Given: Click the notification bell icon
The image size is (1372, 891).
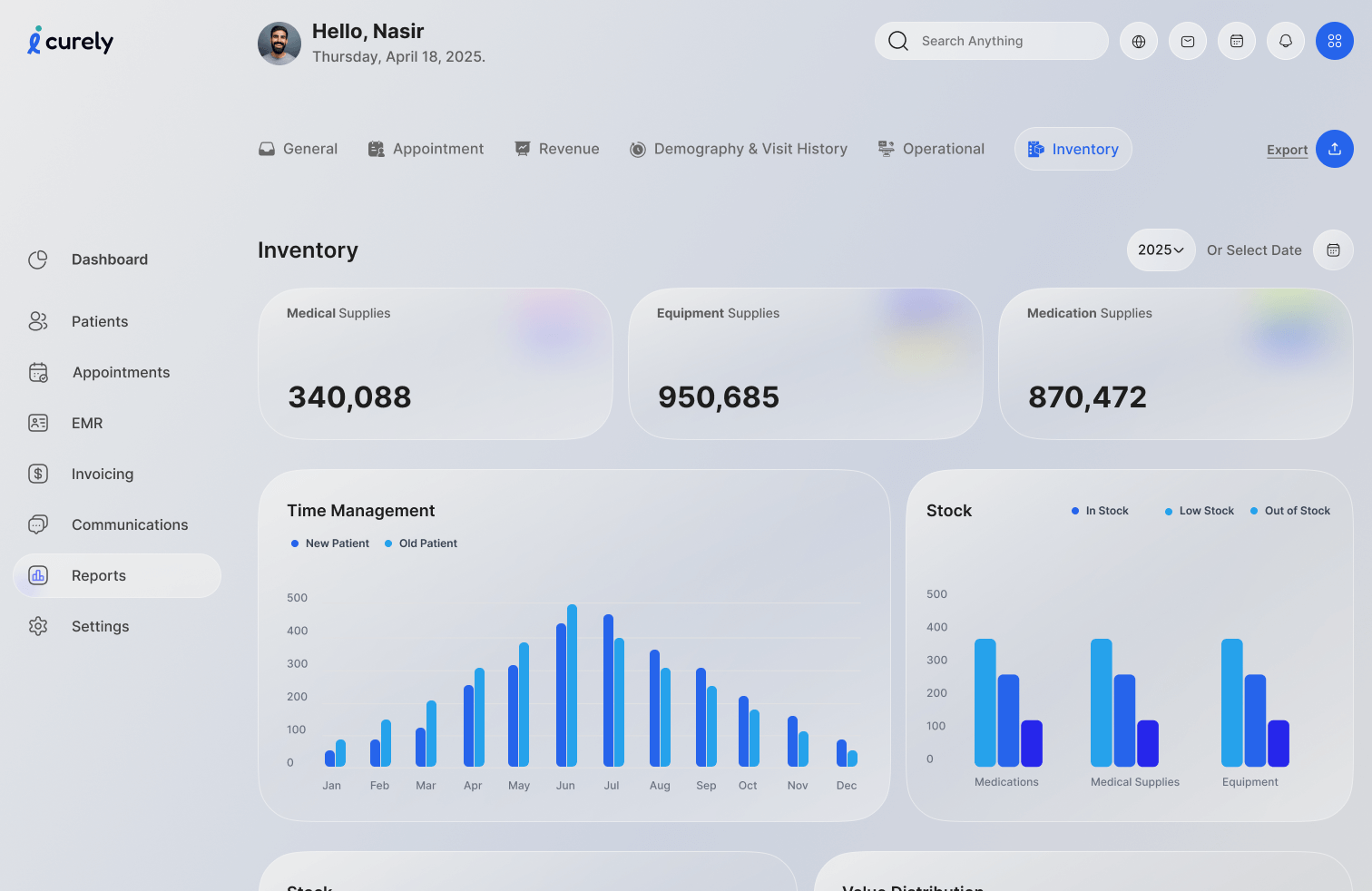Looking at the screenshot, I should click(x=1286, y=41).
